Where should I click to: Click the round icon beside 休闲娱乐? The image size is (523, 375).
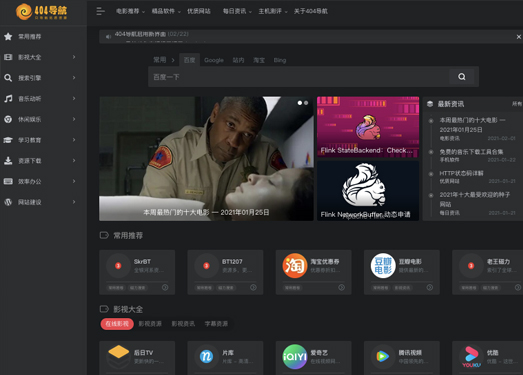[x=8, y=119]
